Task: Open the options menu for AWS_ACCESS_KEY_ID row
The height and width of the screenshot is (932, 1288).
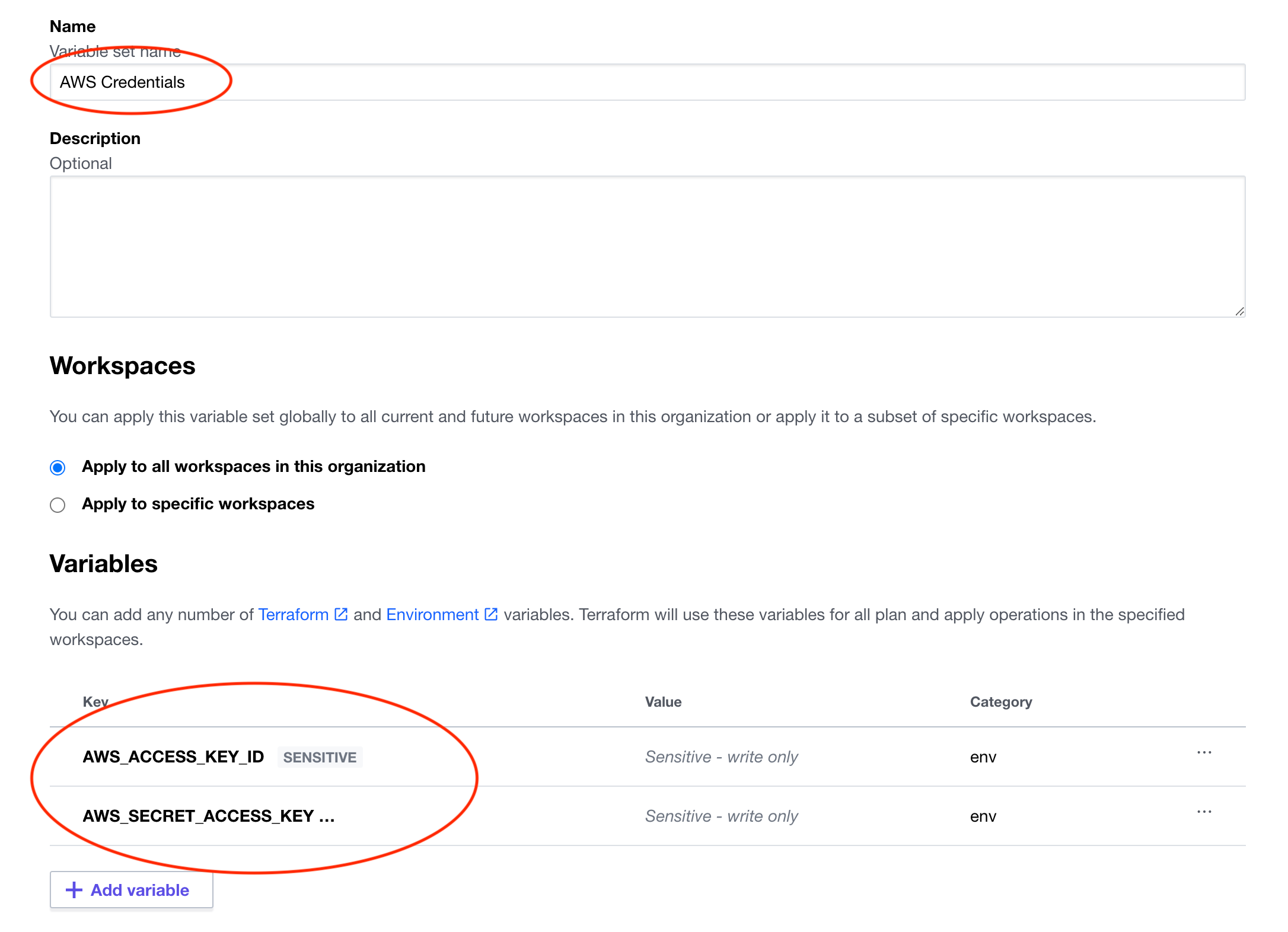Action: pyautogui.click(x=1204, y=753)
